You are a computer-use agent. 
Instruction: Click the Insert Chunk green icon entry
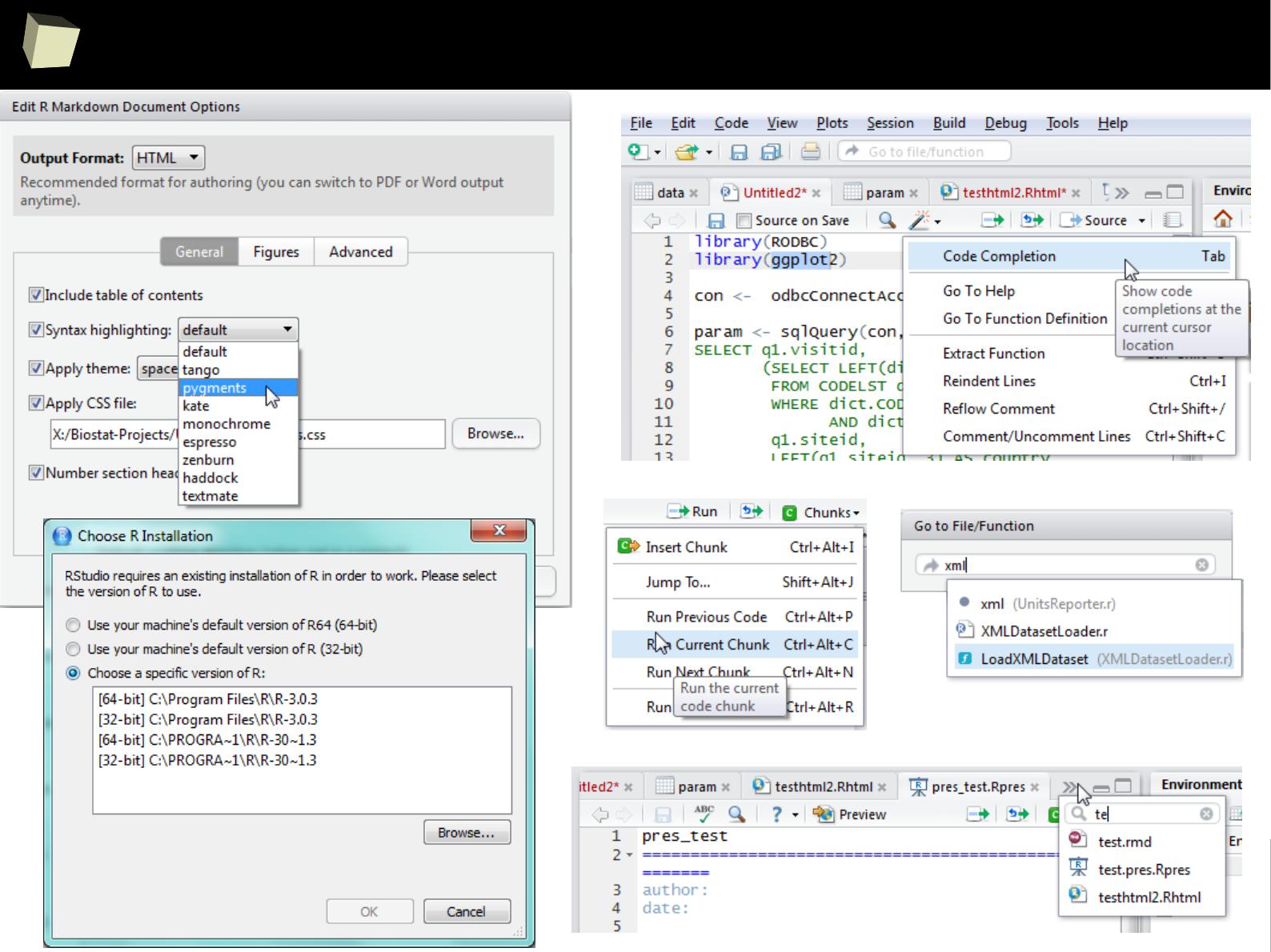[628, 546]
